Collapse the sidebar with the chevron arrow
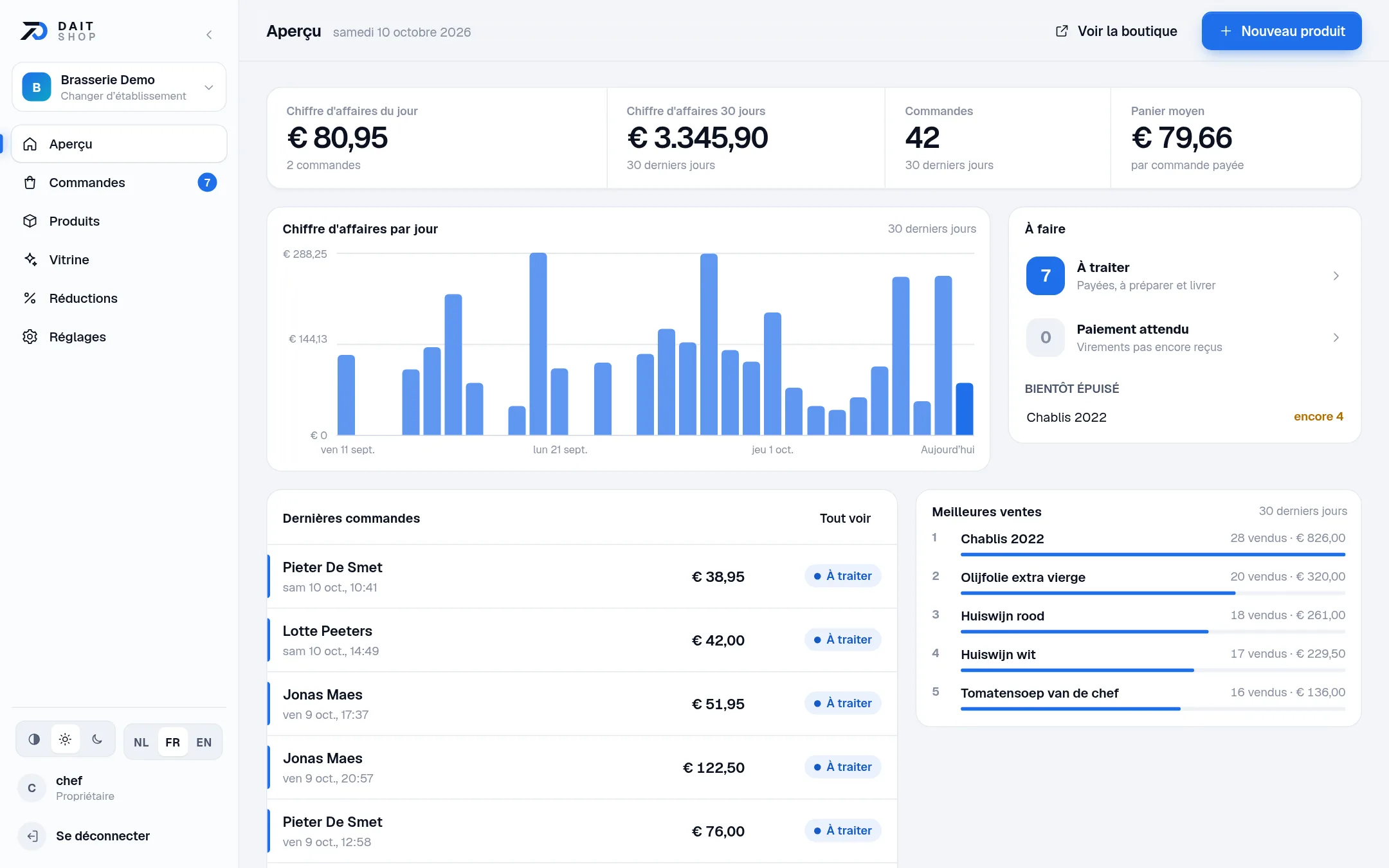1389x868 pixels. (209, 35)
